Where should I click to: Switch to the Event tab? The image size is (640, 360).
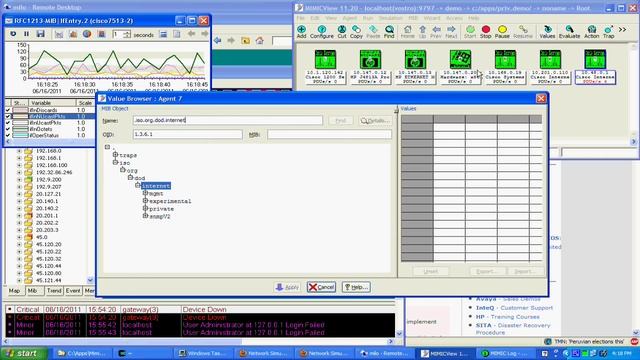click(73, 291)
